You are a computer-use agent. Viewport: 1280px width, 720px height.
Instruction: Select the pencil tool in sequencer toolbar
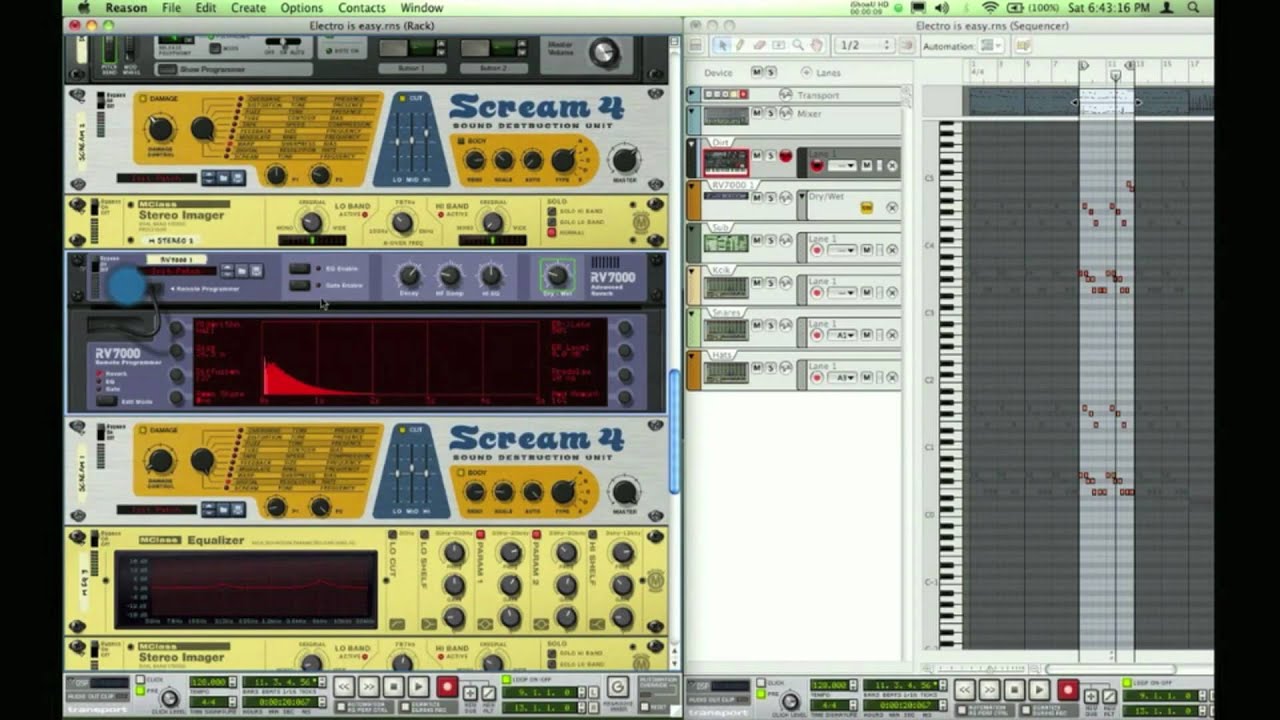pos(740,45)
